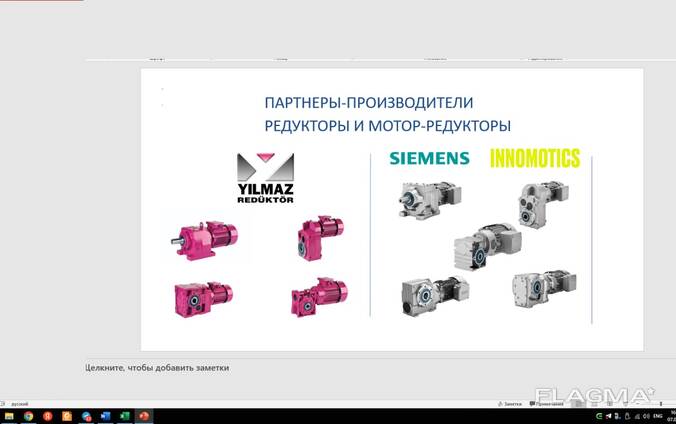Open the orange app icon in taskbar
676x424 pixels.
(67, 416)
